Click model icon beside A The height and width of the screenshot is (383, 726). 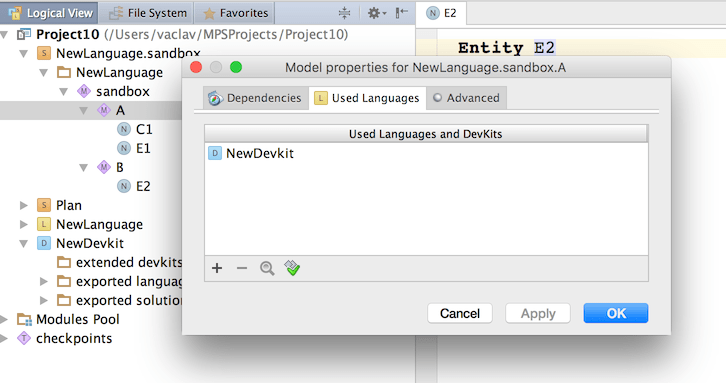104,110
